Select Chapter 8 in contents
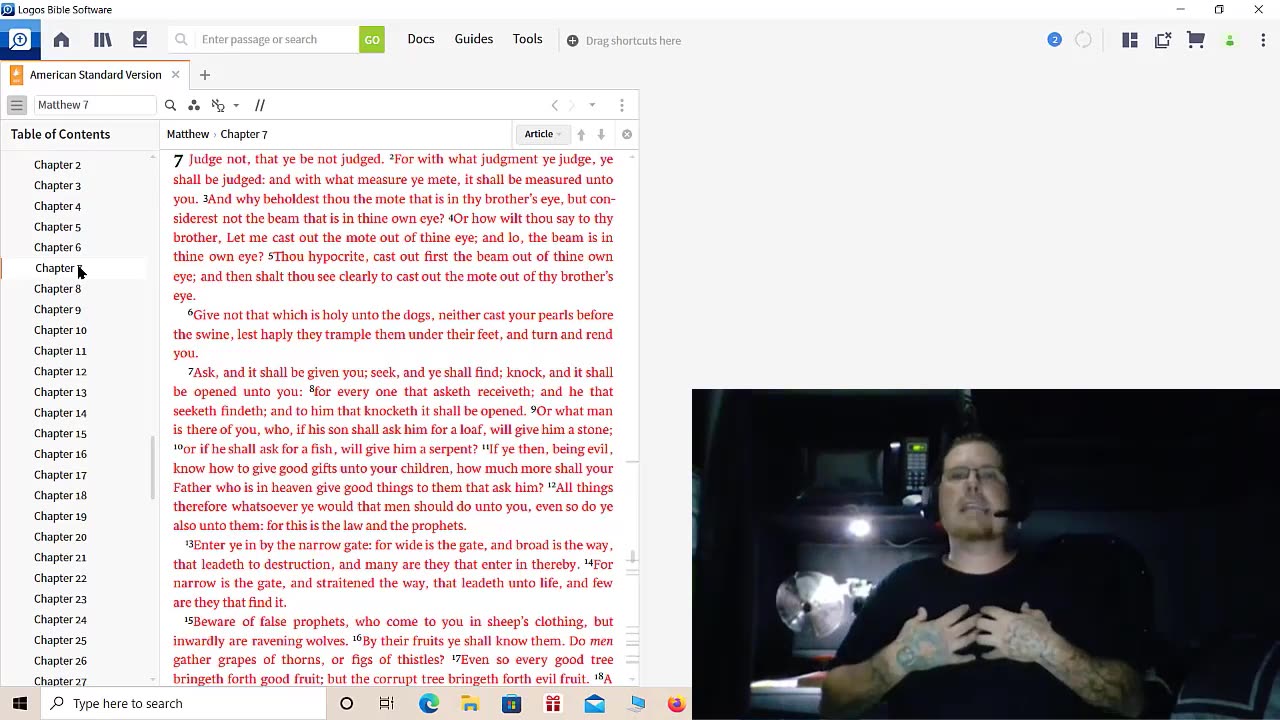Image resolution: width=1280 pixels, height=720 pixels. tap(57, 289)
